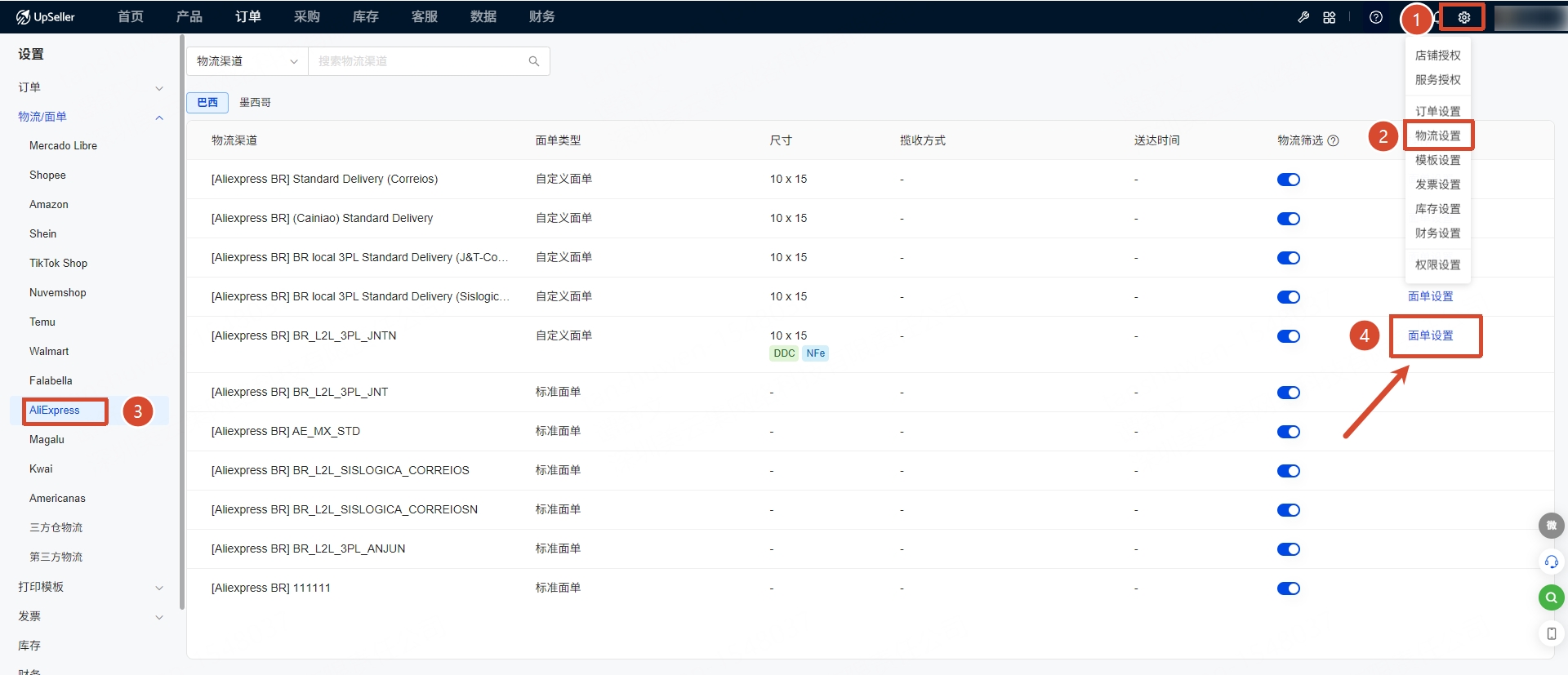Open the help question-mark icon

tap(1376, 17)
